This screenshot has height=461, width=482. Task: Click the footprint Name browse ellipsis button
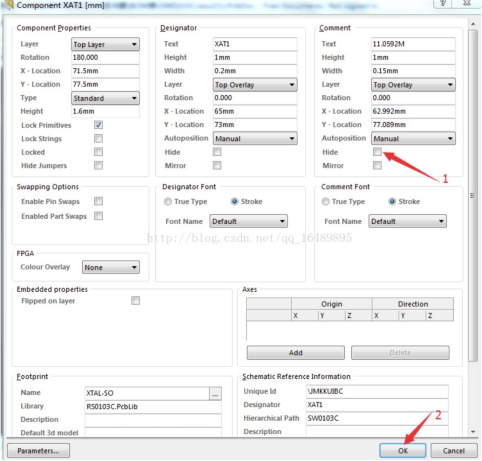coord(215,394)
